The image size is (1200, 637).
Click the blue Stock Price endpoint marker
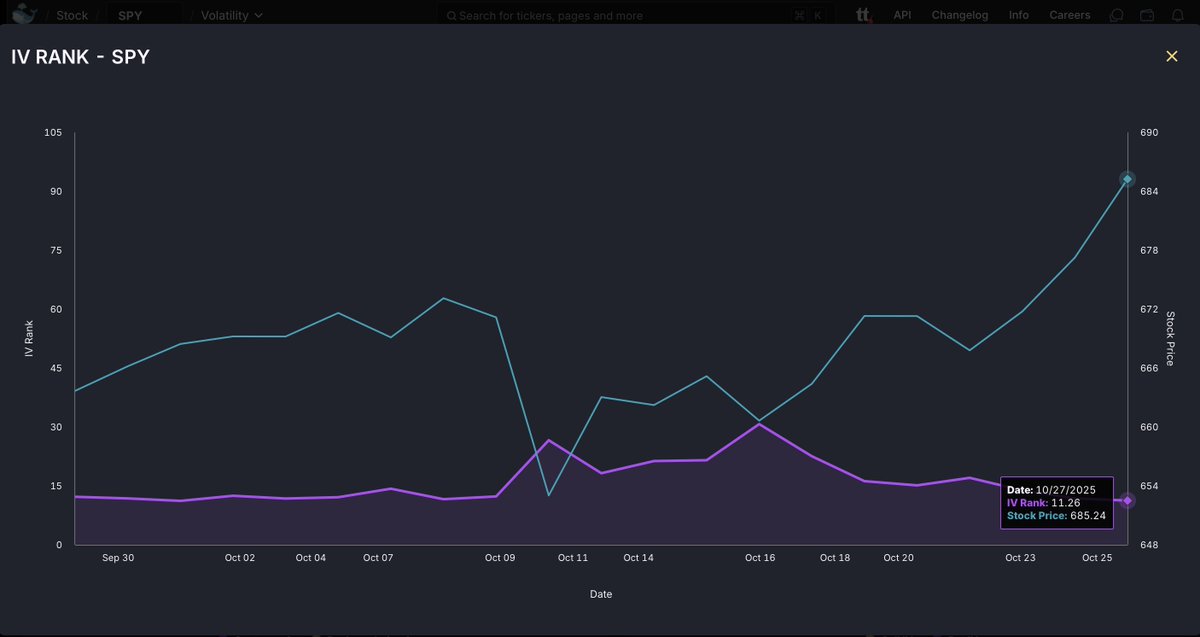click(1127, 179)
